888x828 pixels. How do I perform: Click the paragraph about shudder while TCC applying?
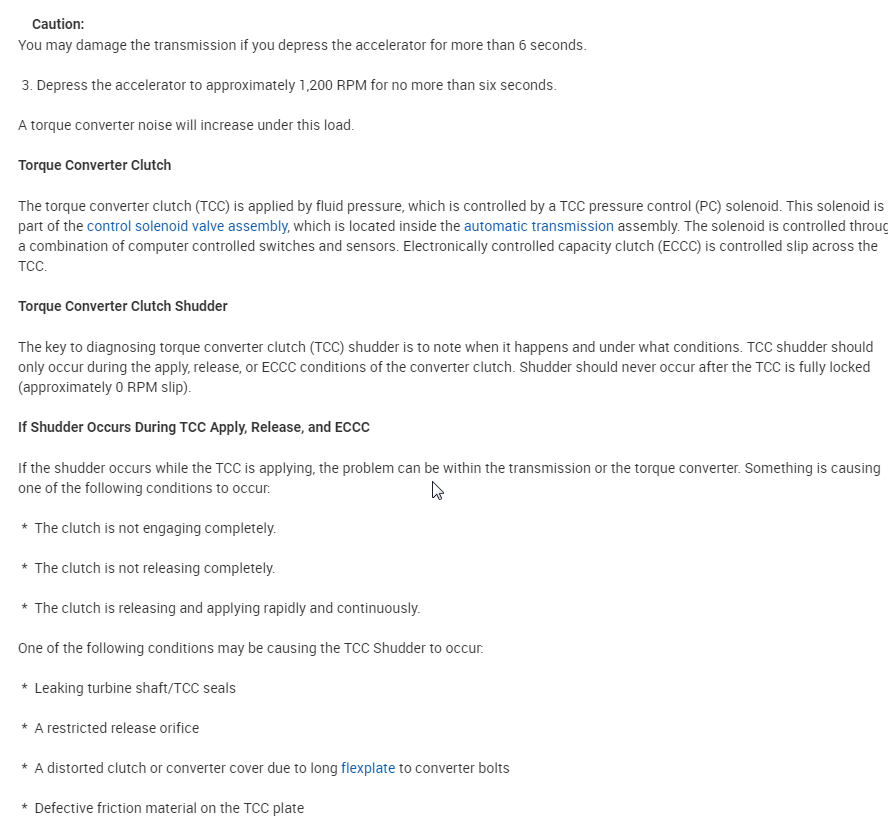click(x=448, y=477)
